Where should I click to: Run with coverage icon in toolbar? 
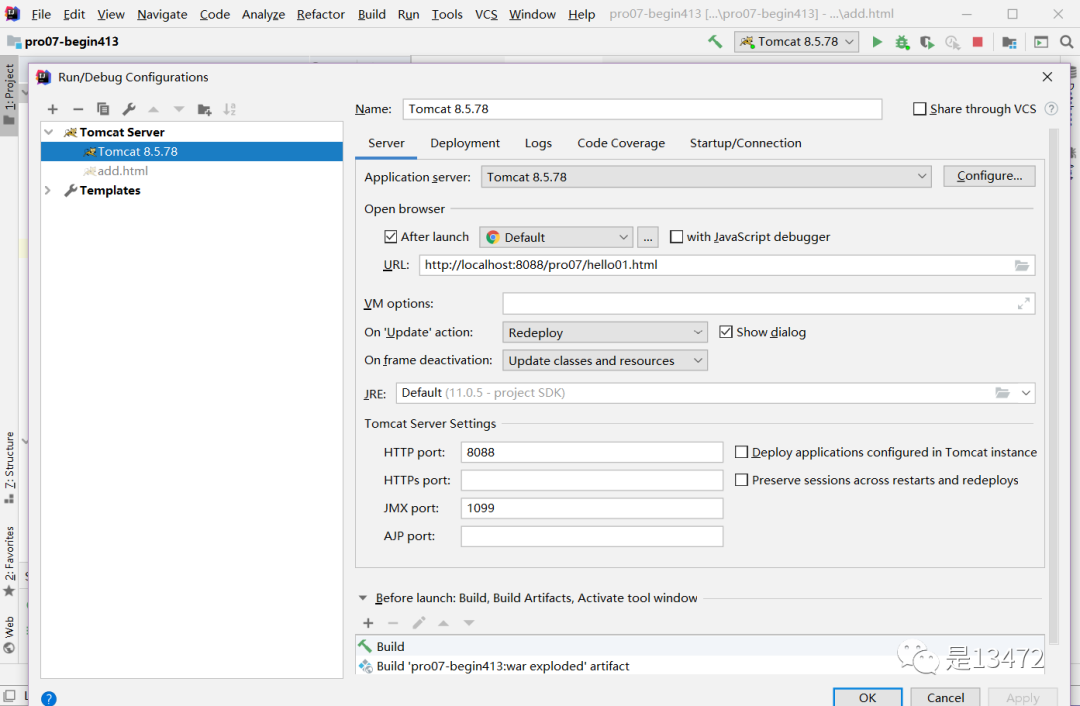coord(927,42)
